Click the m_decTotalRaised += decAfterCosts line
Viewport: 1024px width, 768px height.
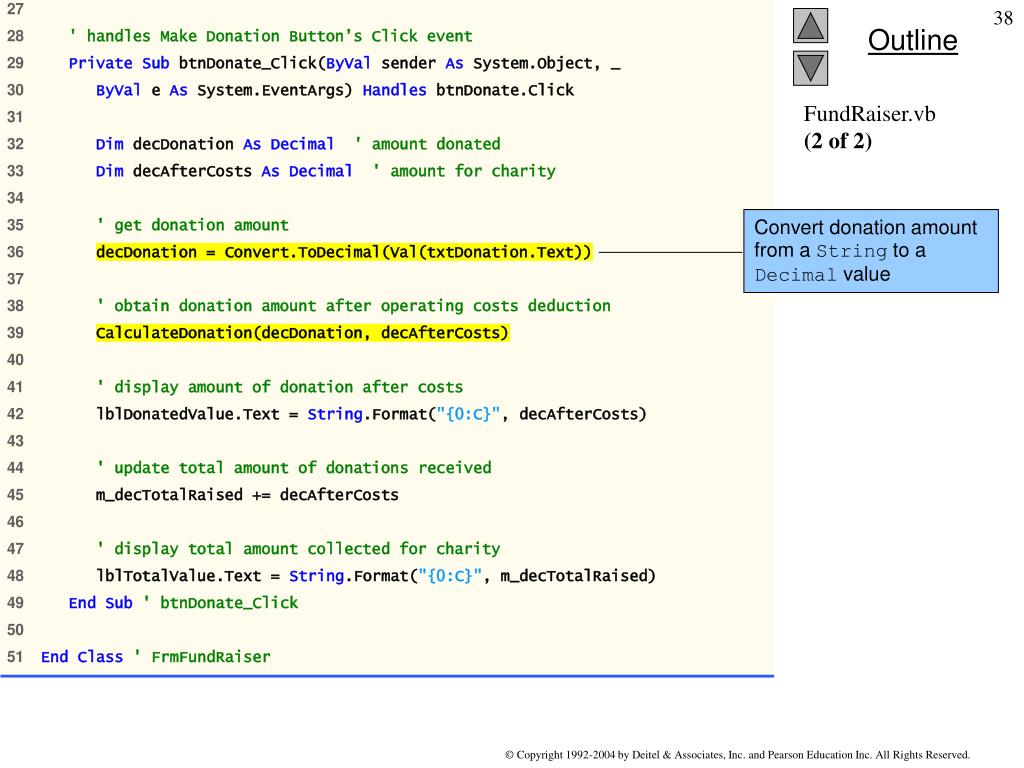247,495
